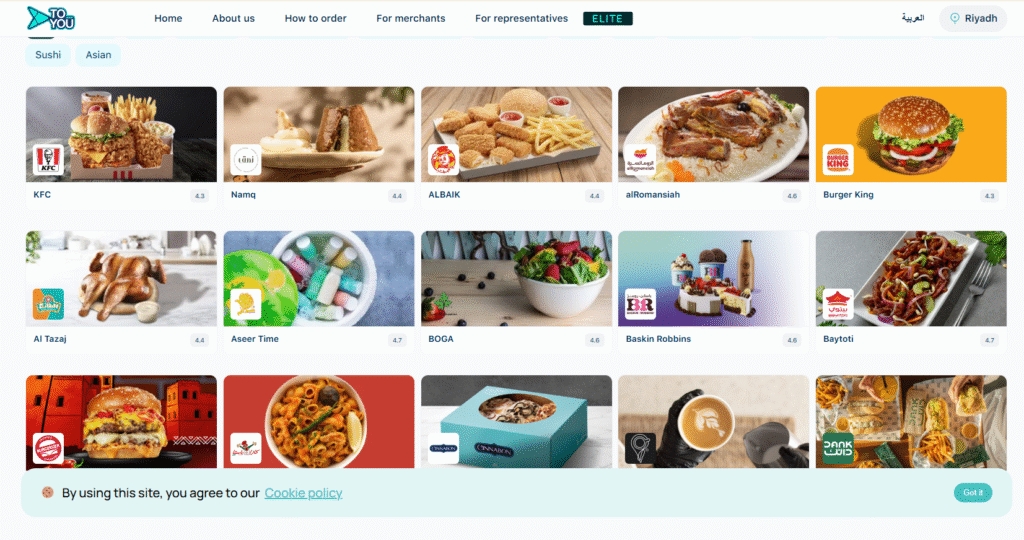The height and width of the screenshot is (540, 1024).
Task: Open the How to order menu
Action: [315, 18]
